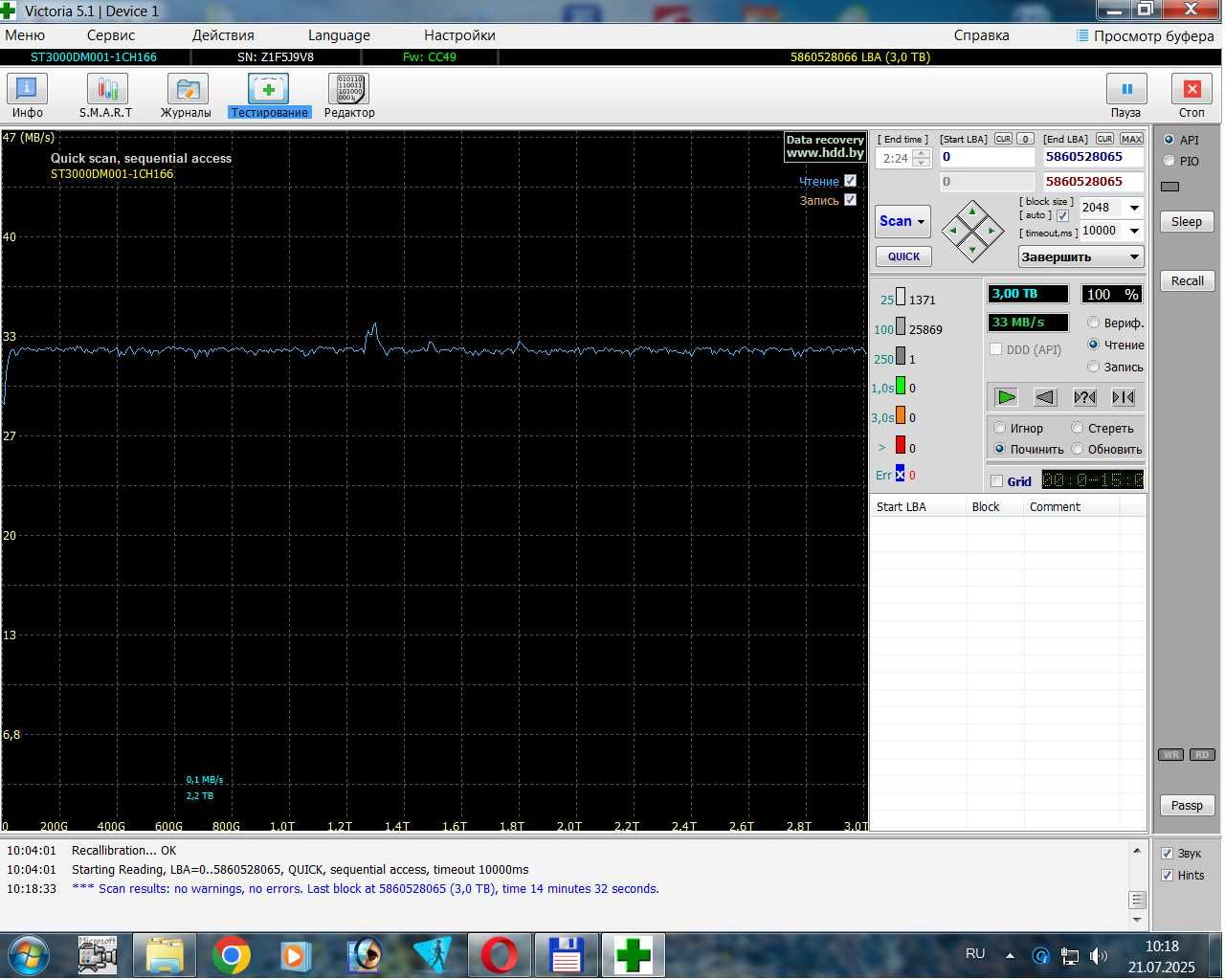Click the reverse scan arrow button
Screen dimensions: 1225x980
(x=1045, y=397)
